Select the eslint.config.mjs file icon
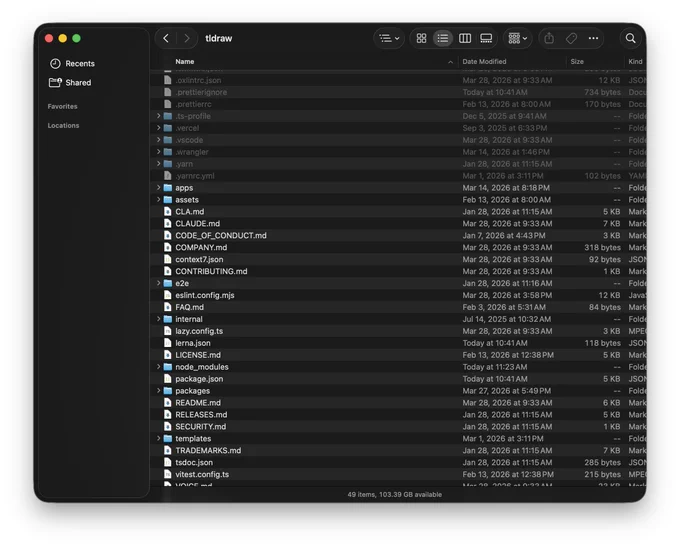Screen dimensions: 680x547 click(x=168, y=295)
